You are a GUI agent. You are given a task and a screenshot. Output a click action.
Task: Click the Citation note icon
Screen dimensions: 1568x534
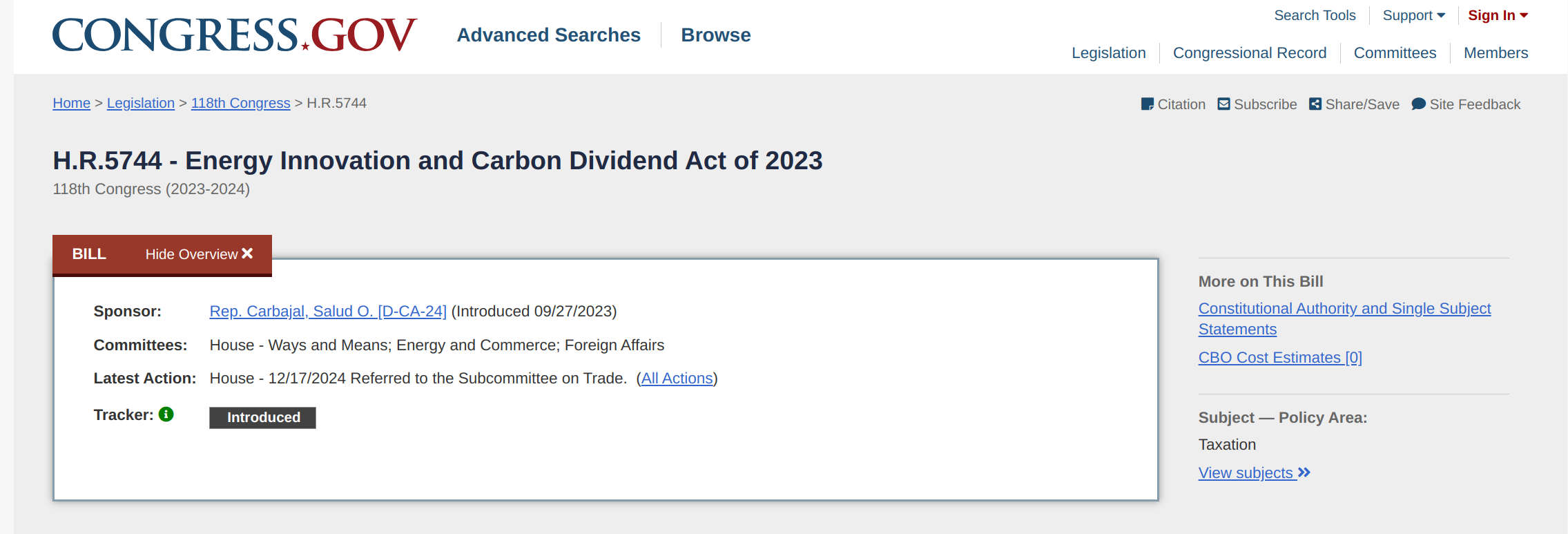1147,104
